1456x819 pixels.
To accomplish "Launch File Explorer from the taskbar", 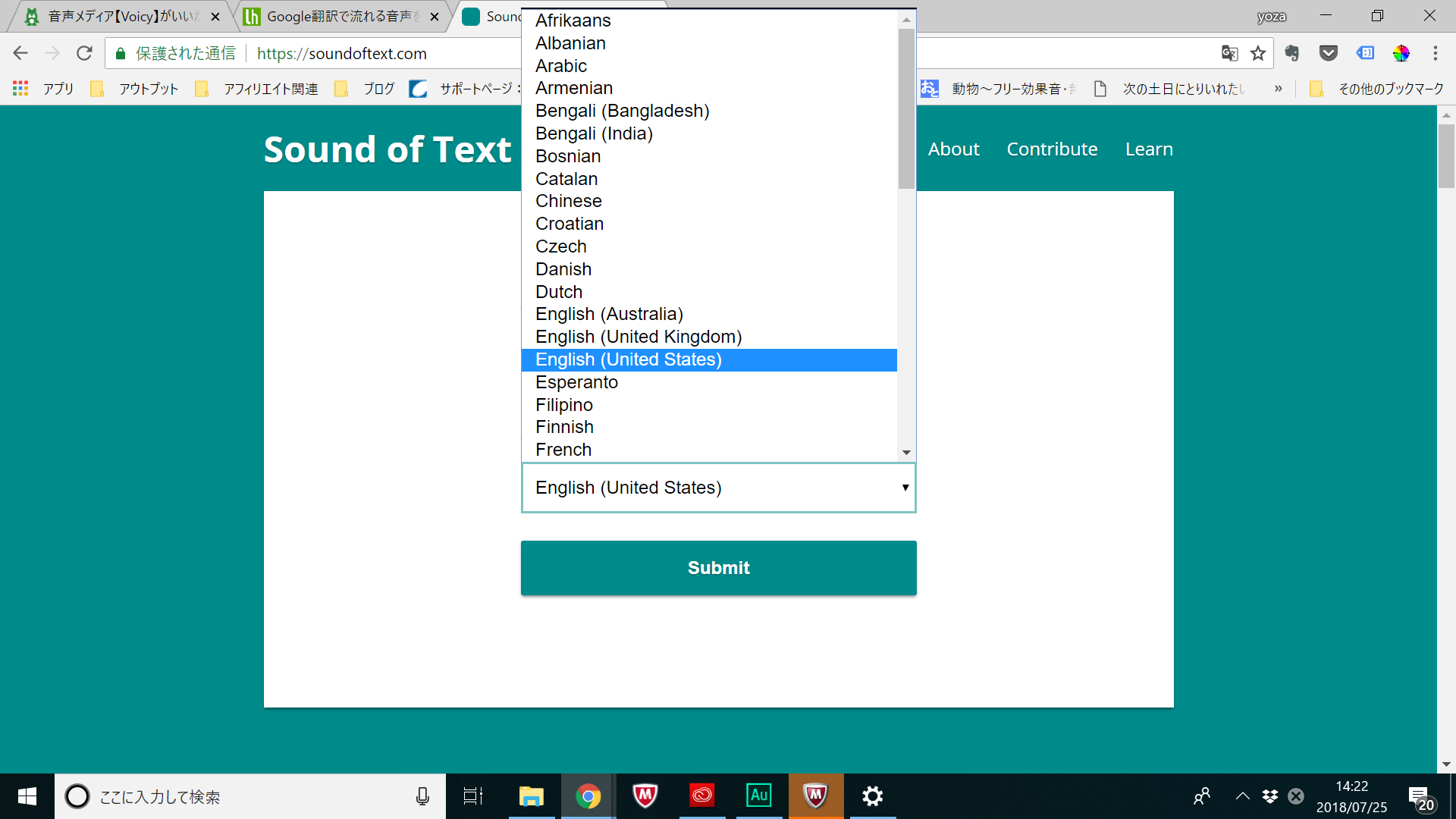I will pos(532,796).
